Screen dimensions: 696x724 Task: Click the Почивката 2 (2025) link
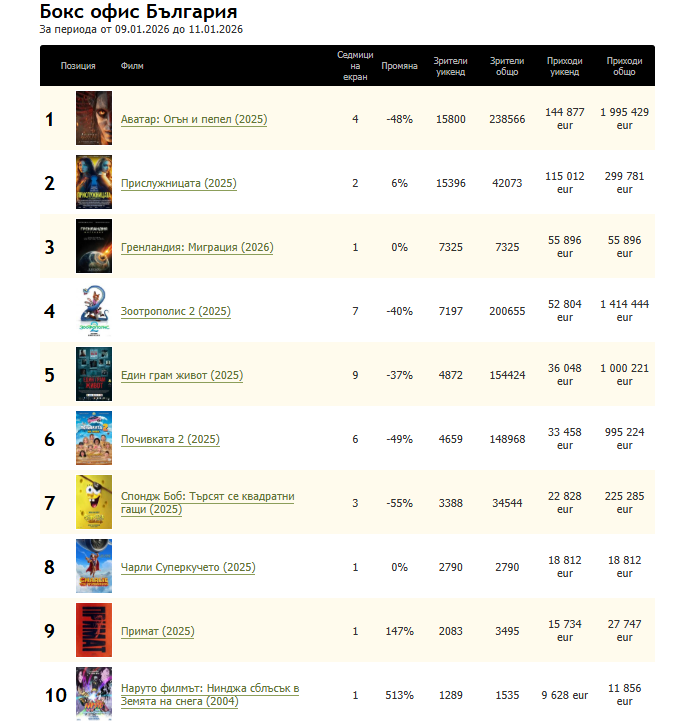(170, 440)
